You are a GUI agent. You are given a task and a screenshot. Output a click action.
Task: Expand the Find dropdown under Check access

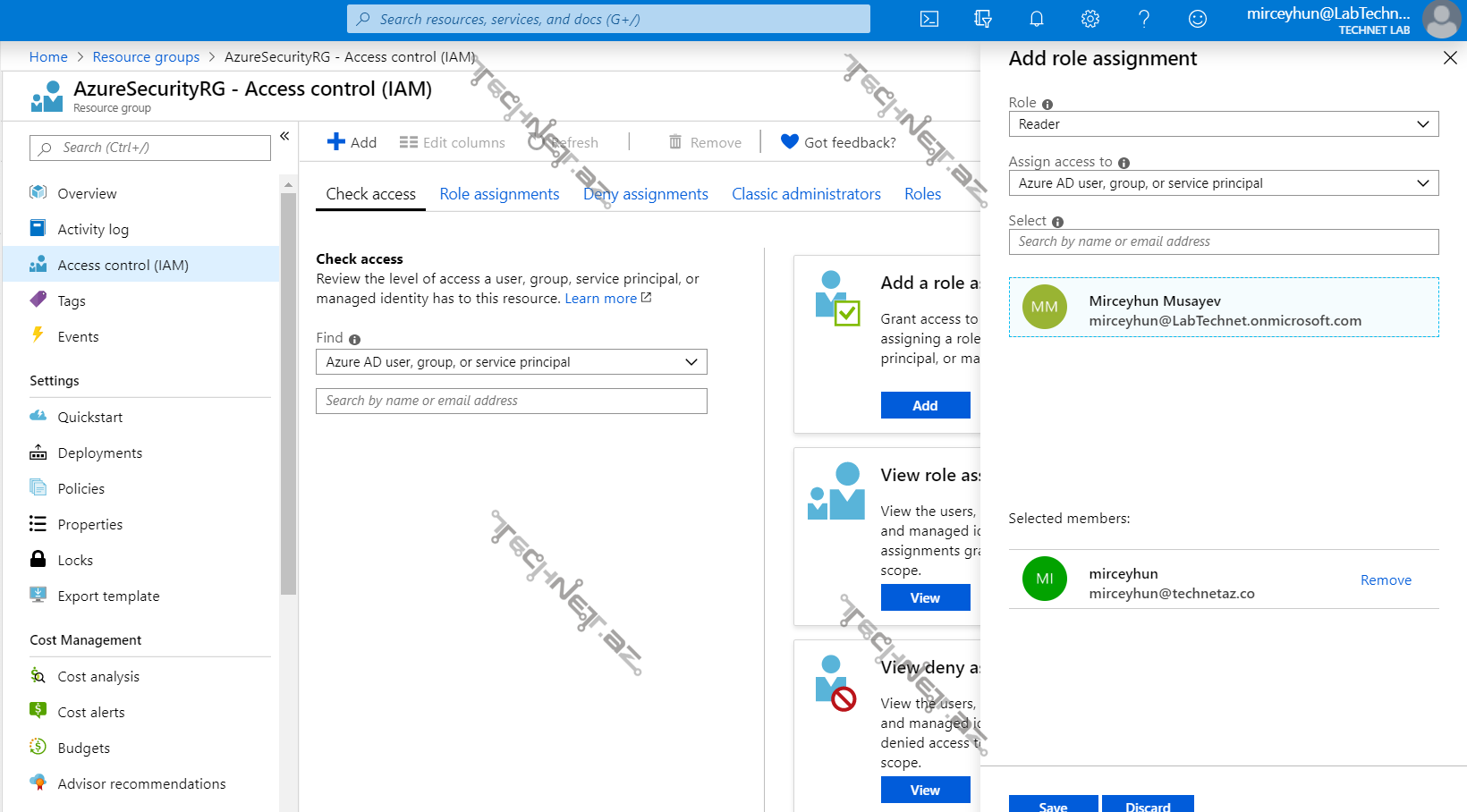tap(511, 362)
